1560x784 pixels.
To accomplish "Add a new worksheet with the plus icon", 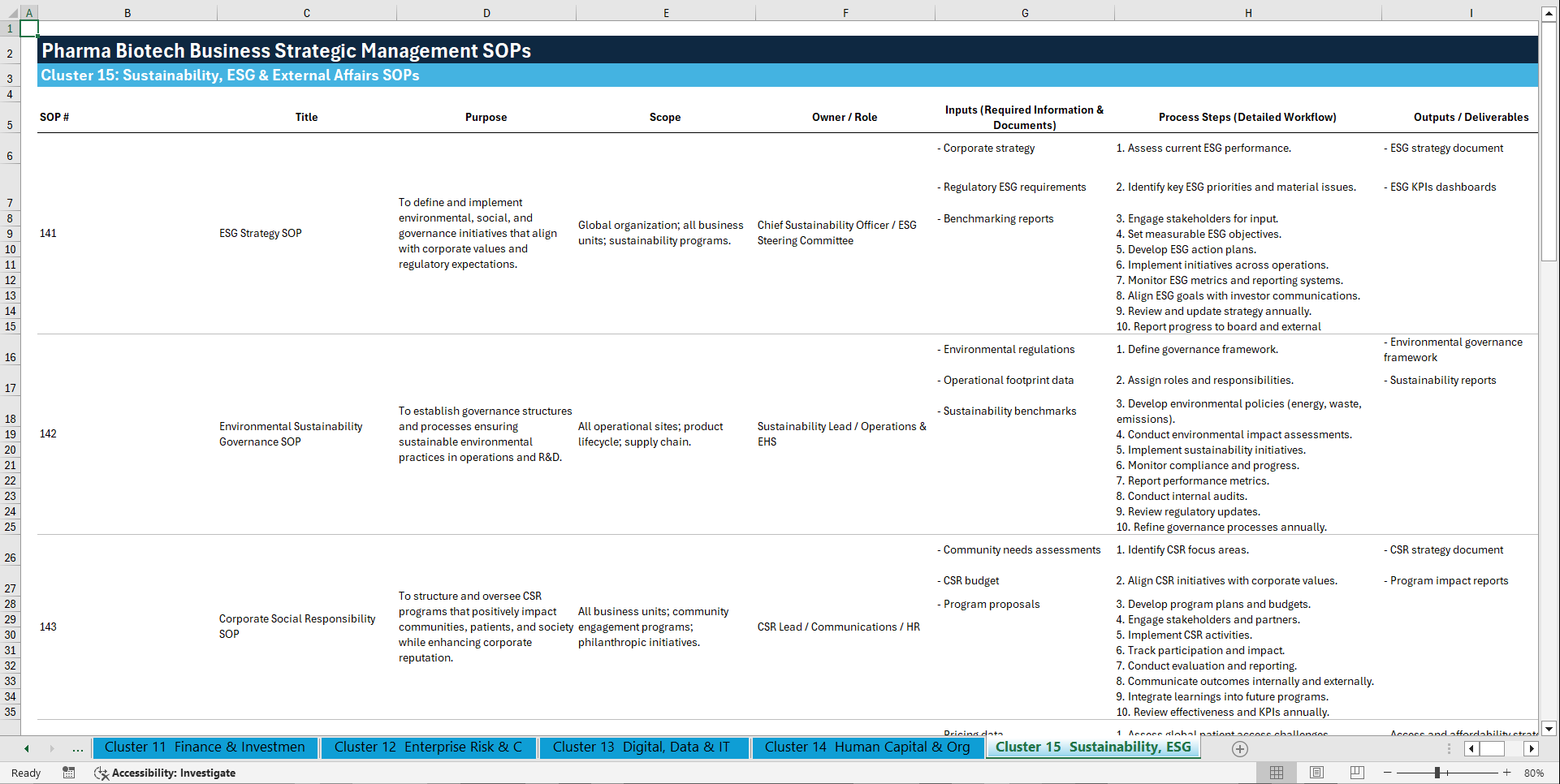I will click(1240, 747).
